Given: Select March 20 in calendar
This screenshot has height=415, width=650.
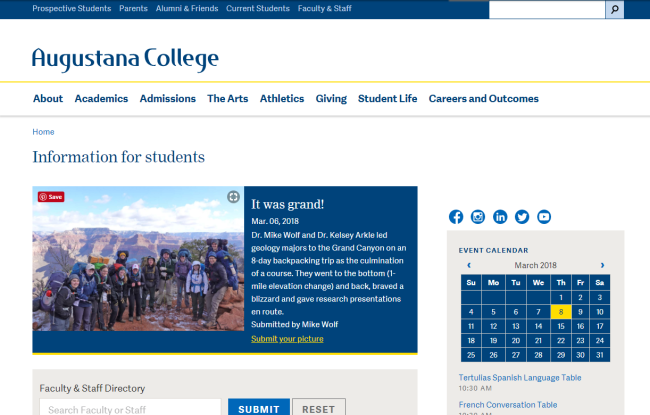Looking at the screenshot, I should coord(516,340).
